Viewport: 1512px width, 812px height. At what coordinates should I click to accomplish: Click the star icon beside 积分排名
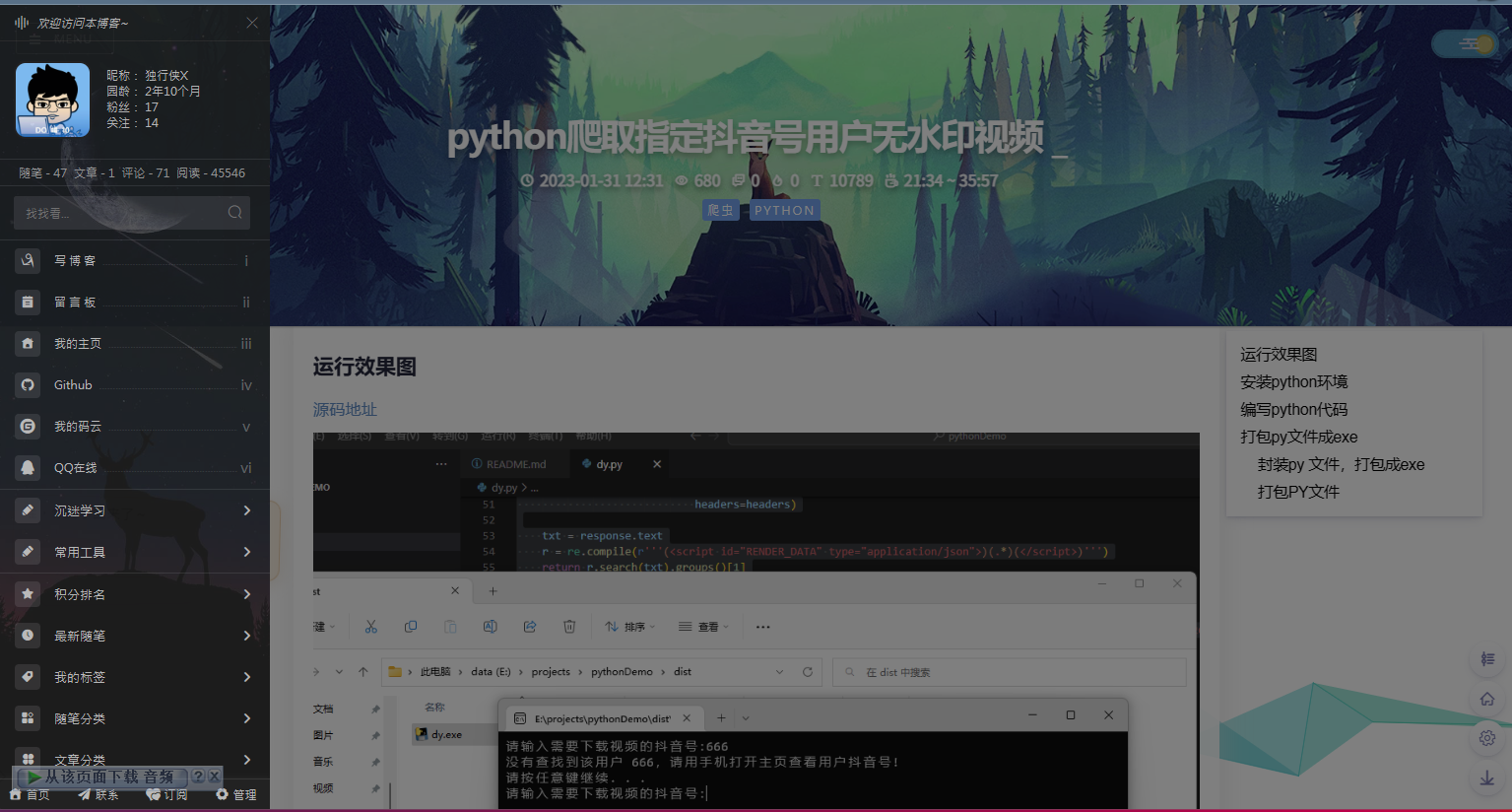tap(28, 594)
